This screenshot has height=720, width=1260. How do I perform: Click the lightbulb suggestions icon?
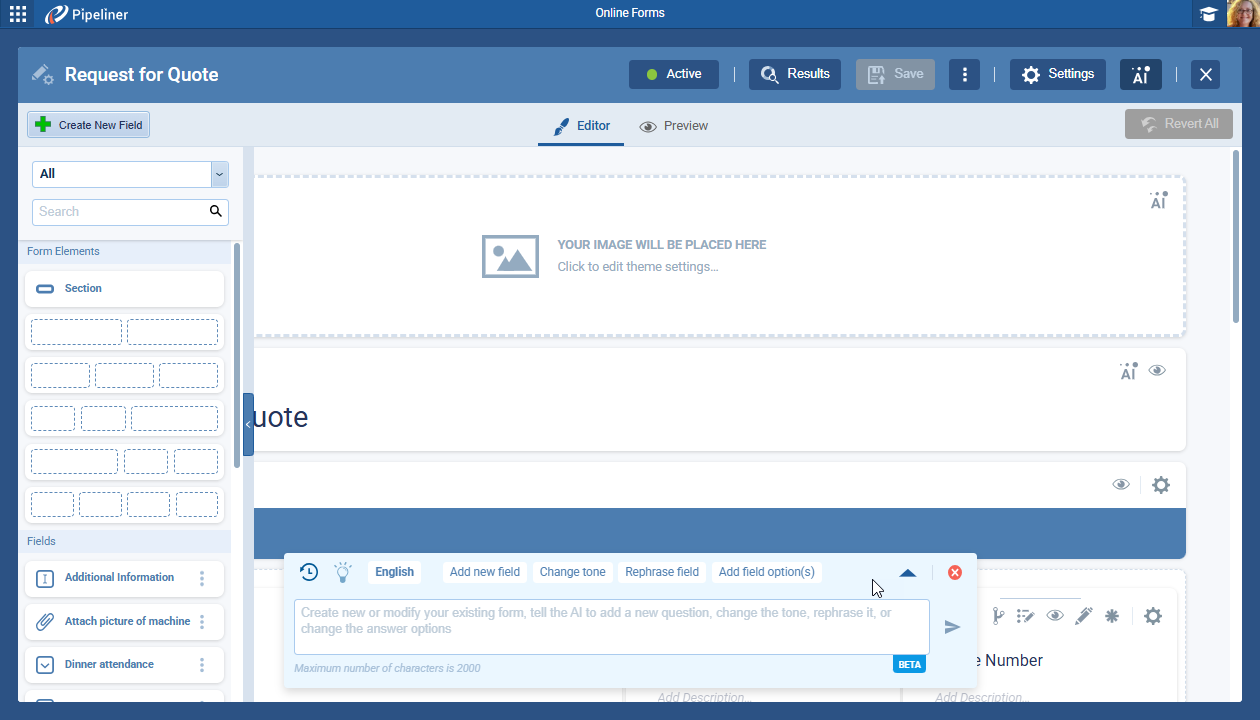[343, 572]
